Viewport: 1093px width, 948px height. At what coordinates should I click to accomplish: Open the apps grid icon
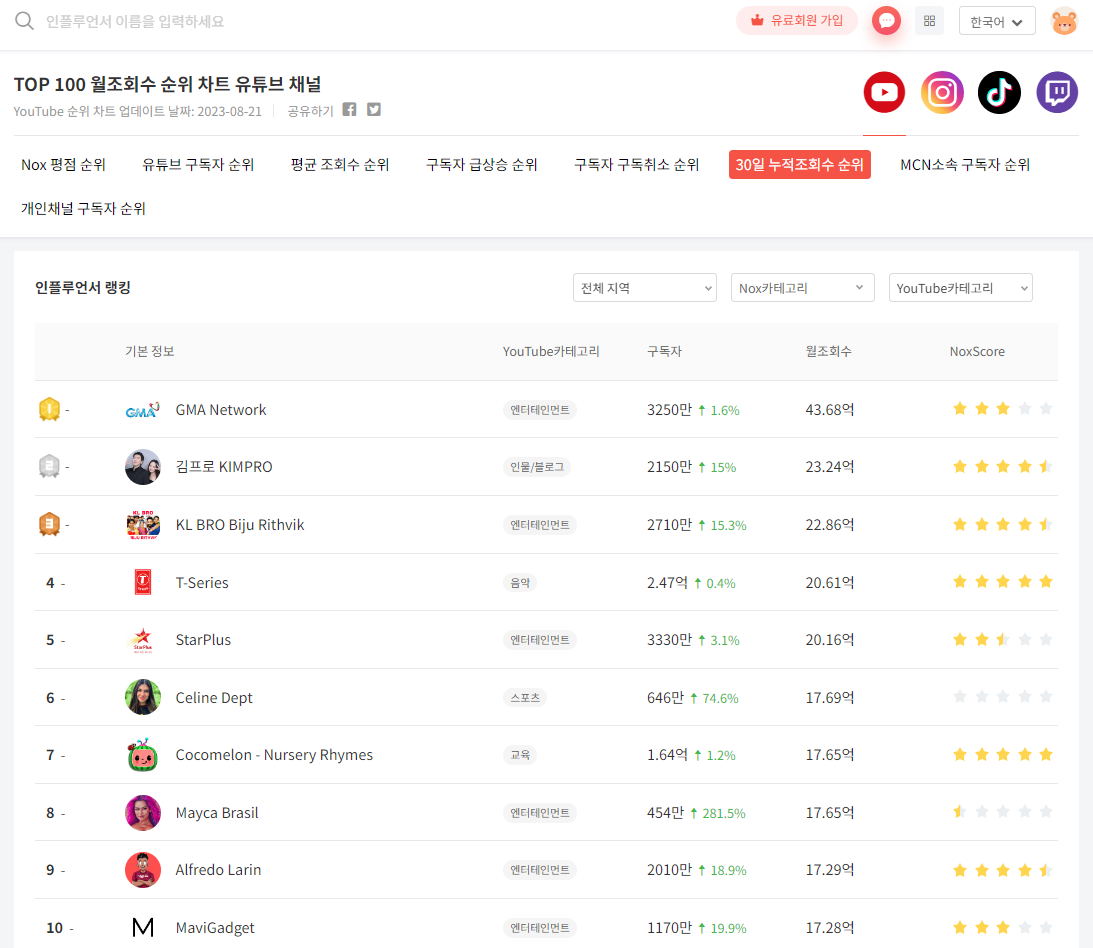(929, 21)
